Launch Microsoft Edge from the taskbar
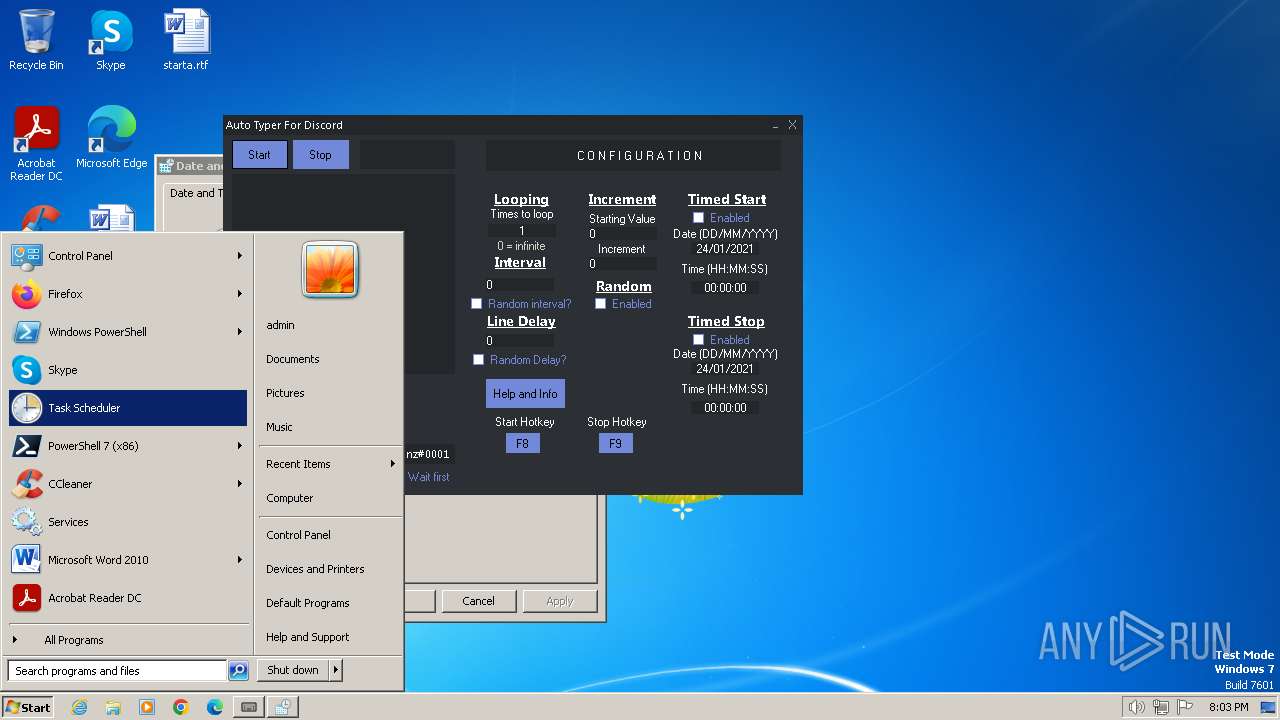1280x720 pixels. (x=215, y=707)
